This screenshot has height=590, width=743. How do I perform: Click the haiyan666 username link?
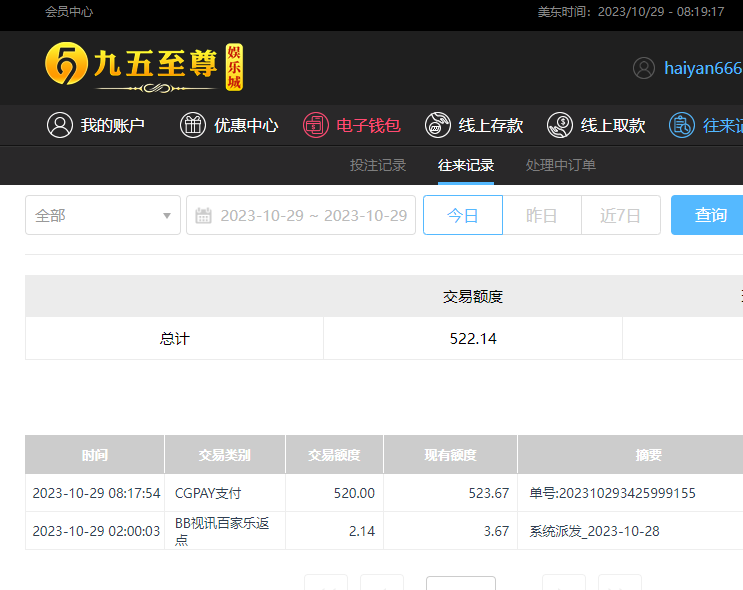pos(703,68)
